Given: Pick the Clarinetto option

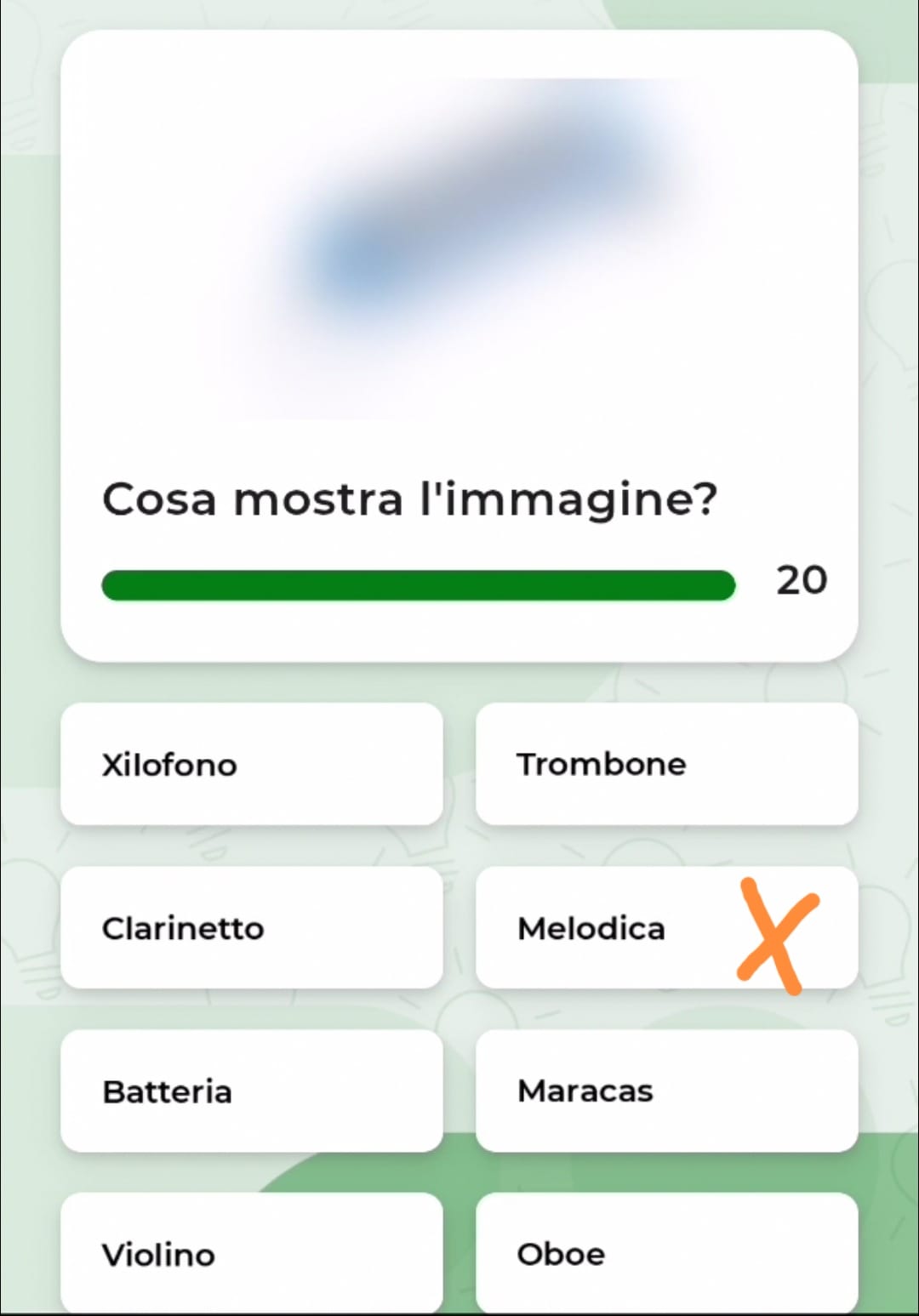Looking at the screenshot, I should tap(252, 927).
